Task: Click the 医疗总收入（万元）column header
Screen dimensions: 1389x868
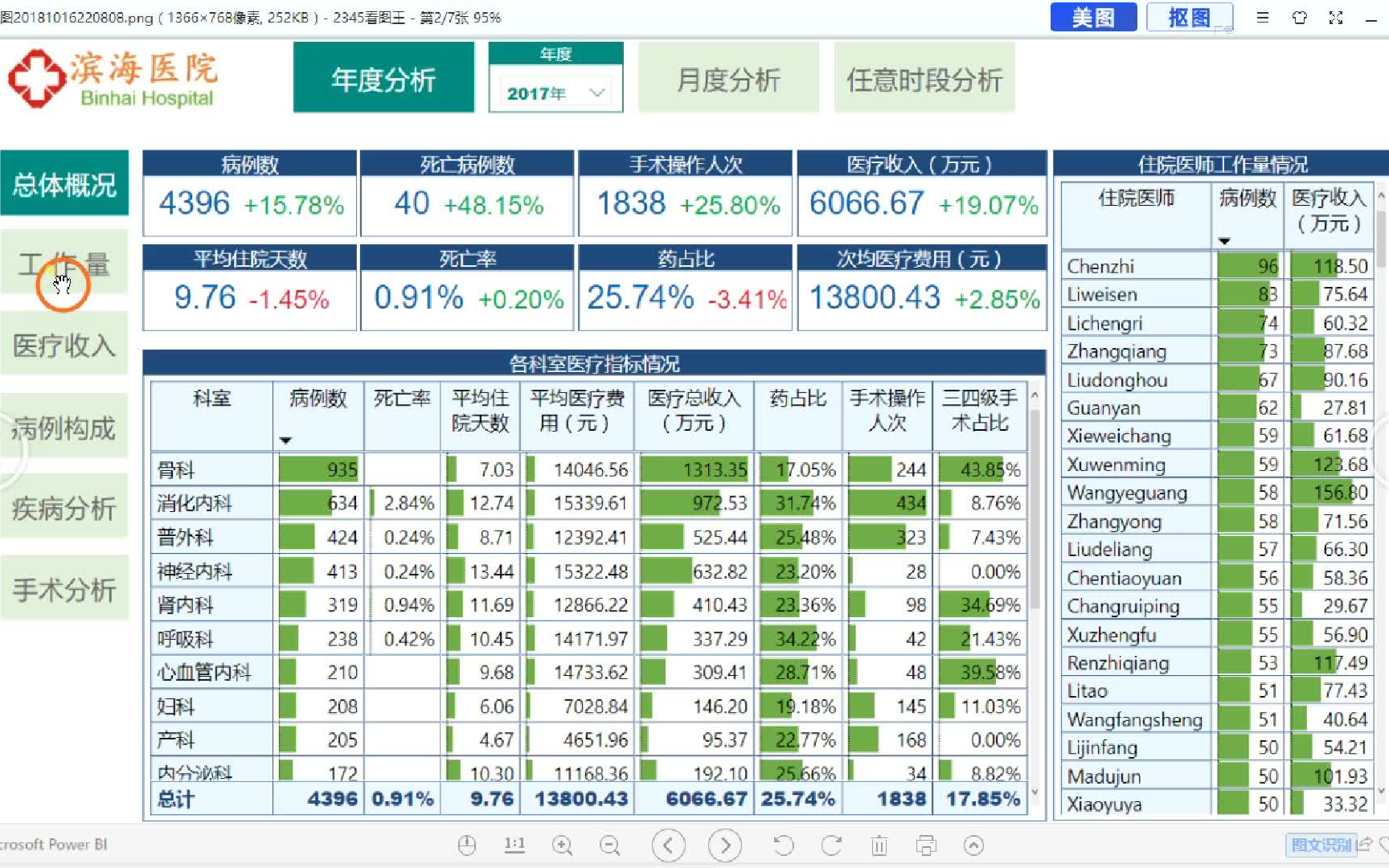Action: pos(694,416)
